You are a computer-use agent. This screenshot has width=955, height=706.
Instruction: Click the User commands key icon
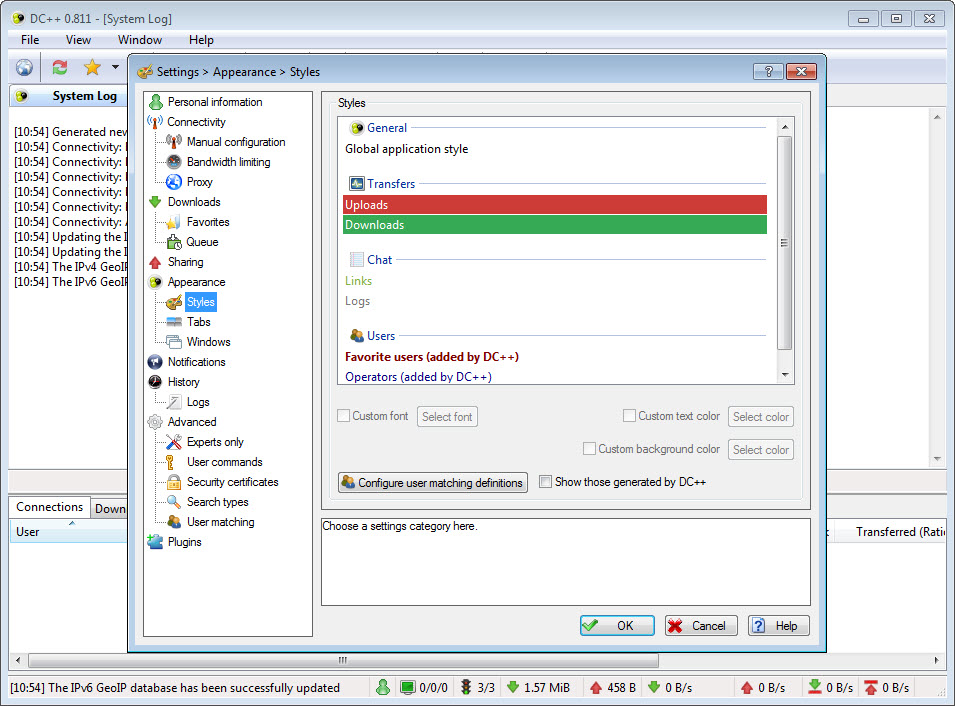click(x=171, y=462)
